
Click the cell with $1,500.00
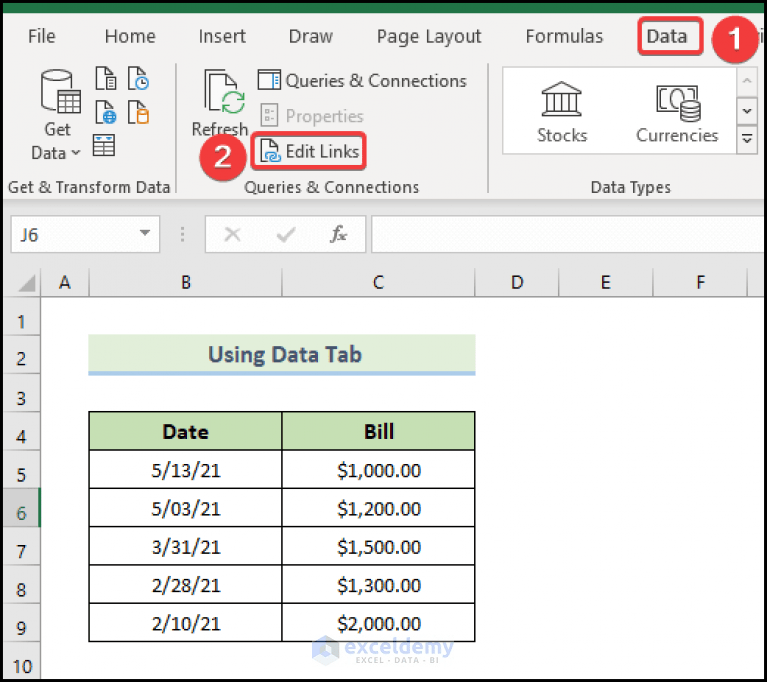point(378,546)
